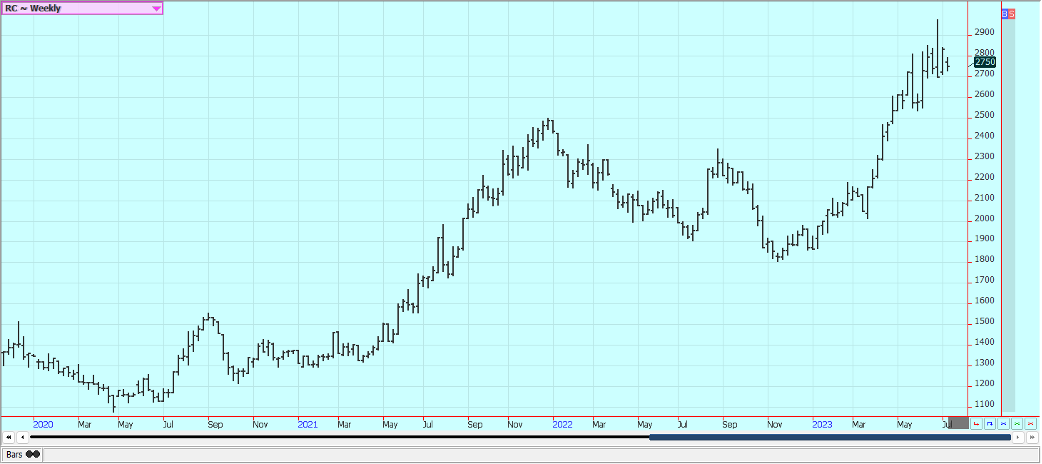1042x464 pixels.
Task: Click the blue step-arrow chart tool icon
Action: coord(990,423)
